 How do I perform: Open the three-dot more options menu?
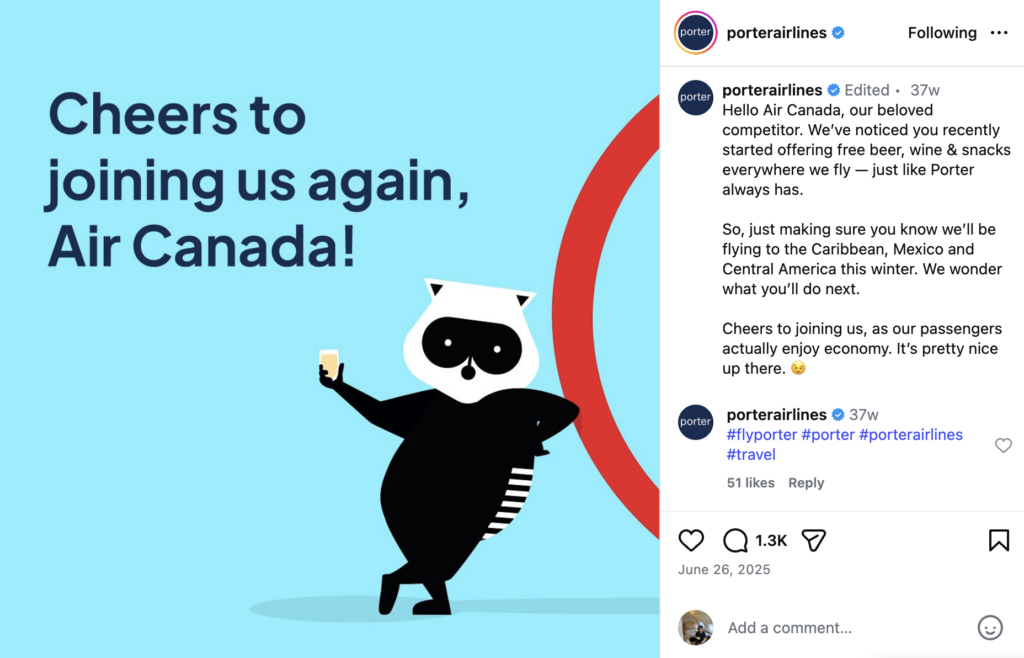click(x=999, y=33)
